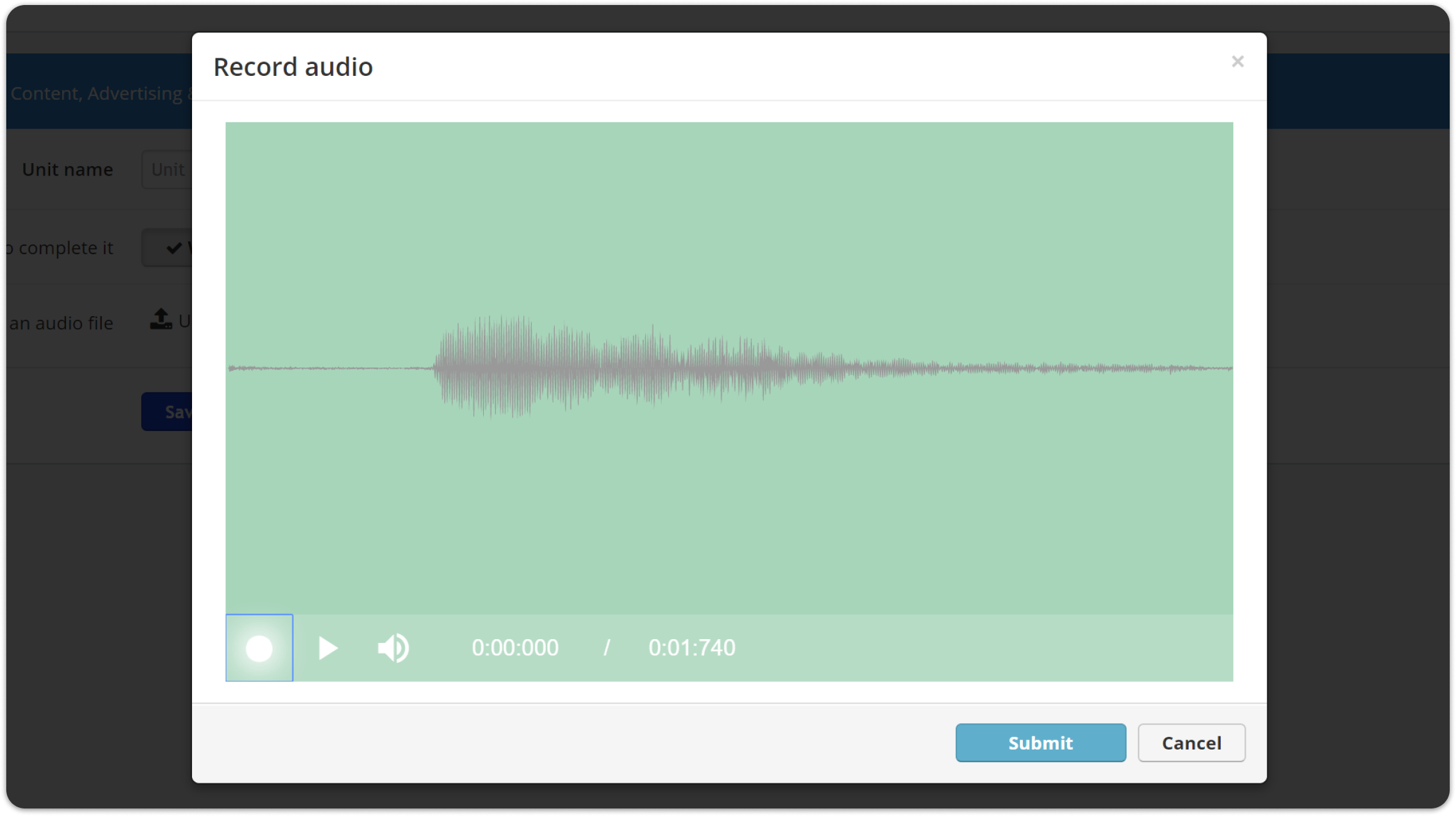Click the Save button behind the dialog
1456x816 pixels.
(167, 411)
